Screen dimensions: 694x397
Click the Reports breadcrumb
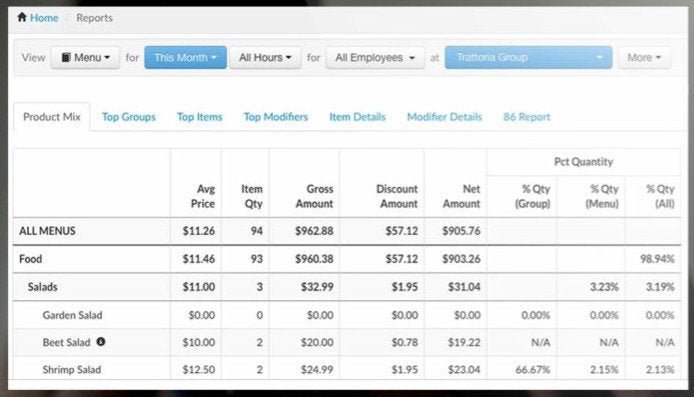point(94,18)
